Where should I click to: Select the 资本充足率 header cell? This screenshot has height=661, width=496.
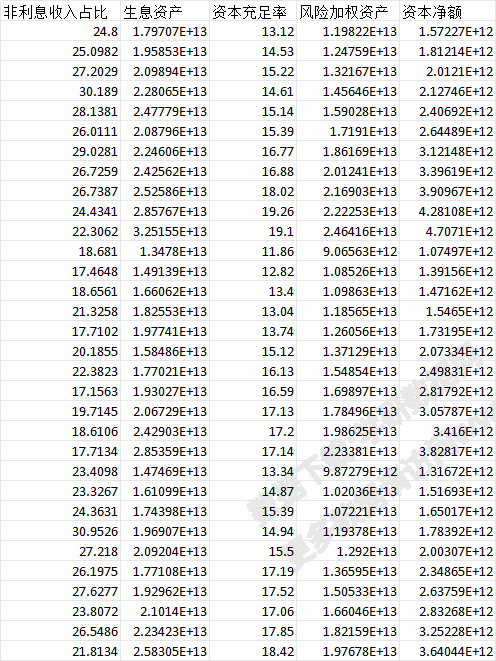[253, 12]
